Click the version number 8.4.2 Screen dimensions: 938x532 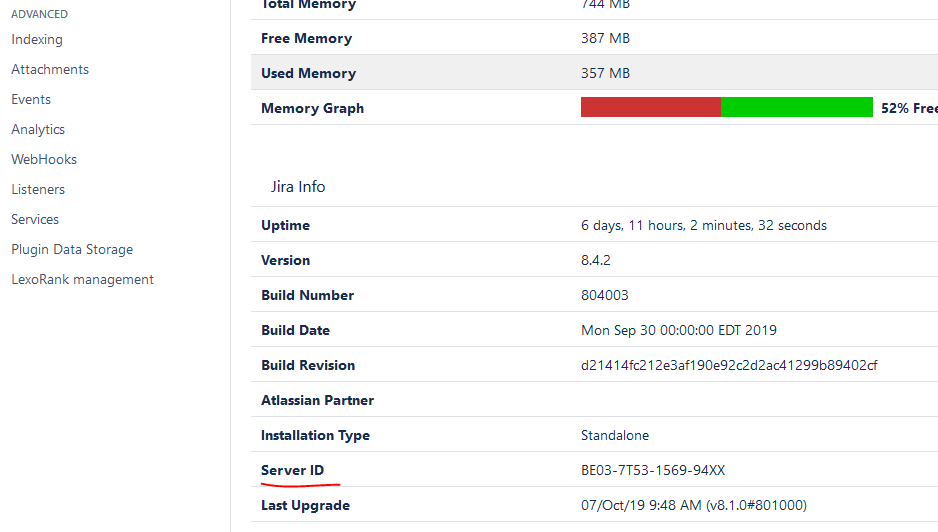(596, 260)
